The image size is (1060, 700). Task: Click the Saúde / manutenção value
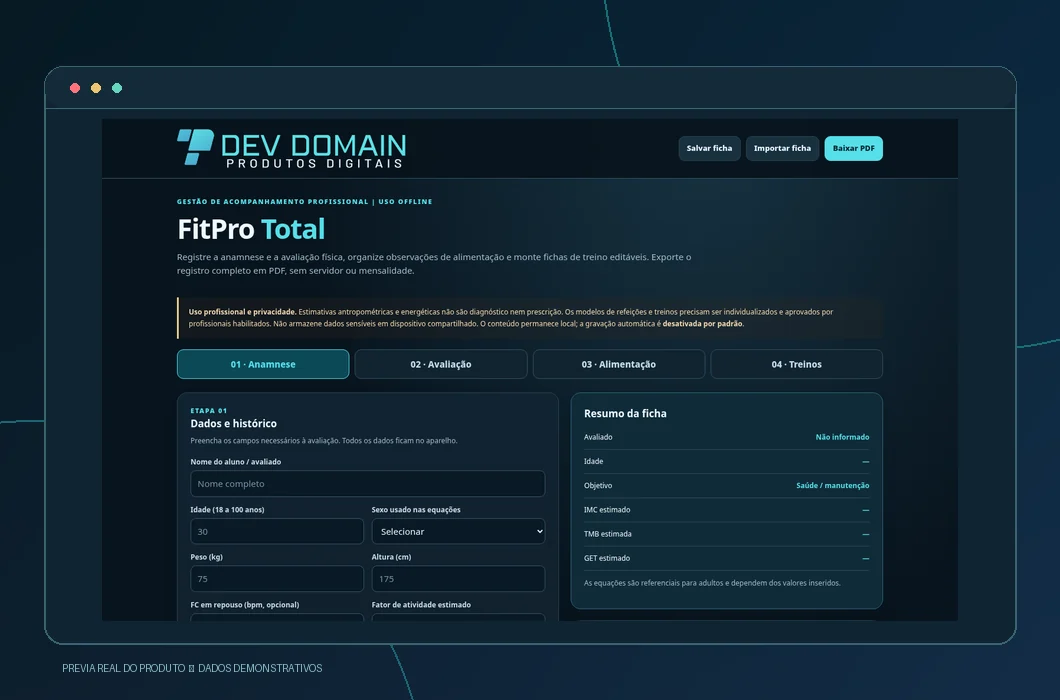(833, 486)
